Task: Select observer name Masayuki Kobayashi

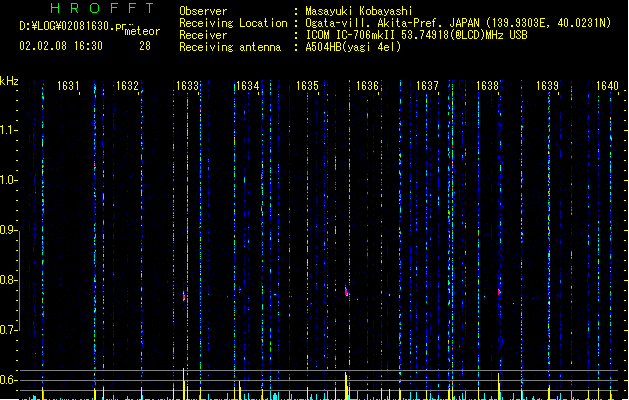Action: tap(358, 11)
